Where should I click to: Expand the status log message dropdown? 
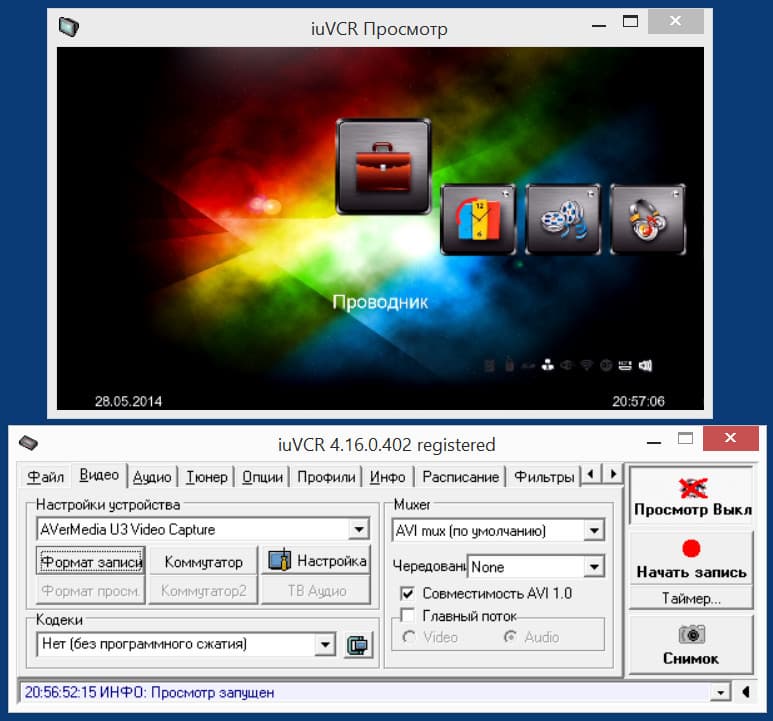click(x=720, y=692)
